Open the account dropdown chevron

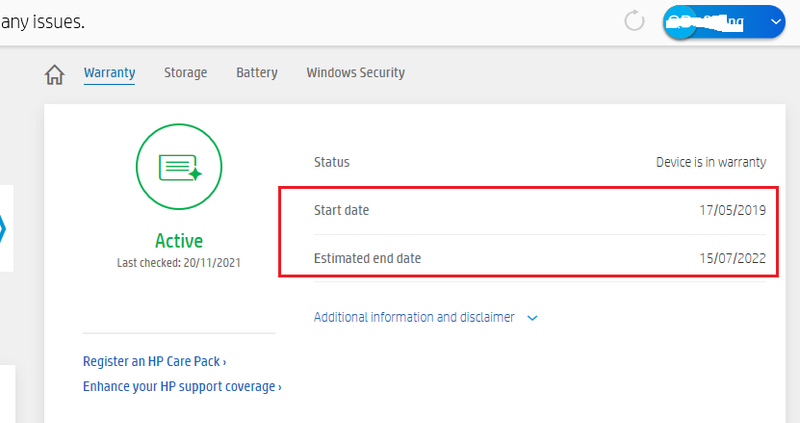point(776,22)
